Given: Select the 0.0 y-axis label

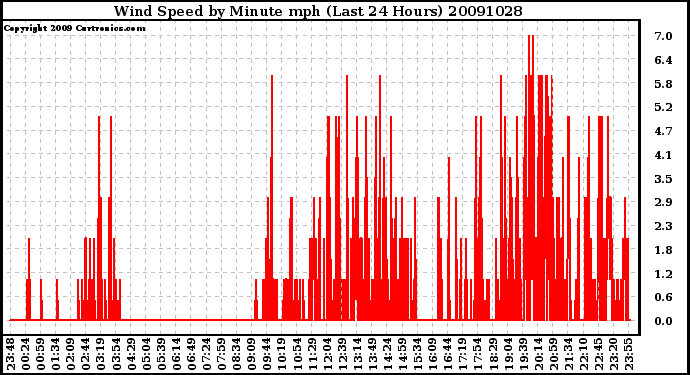Looking at the screenshot, I should click(663, 321).
